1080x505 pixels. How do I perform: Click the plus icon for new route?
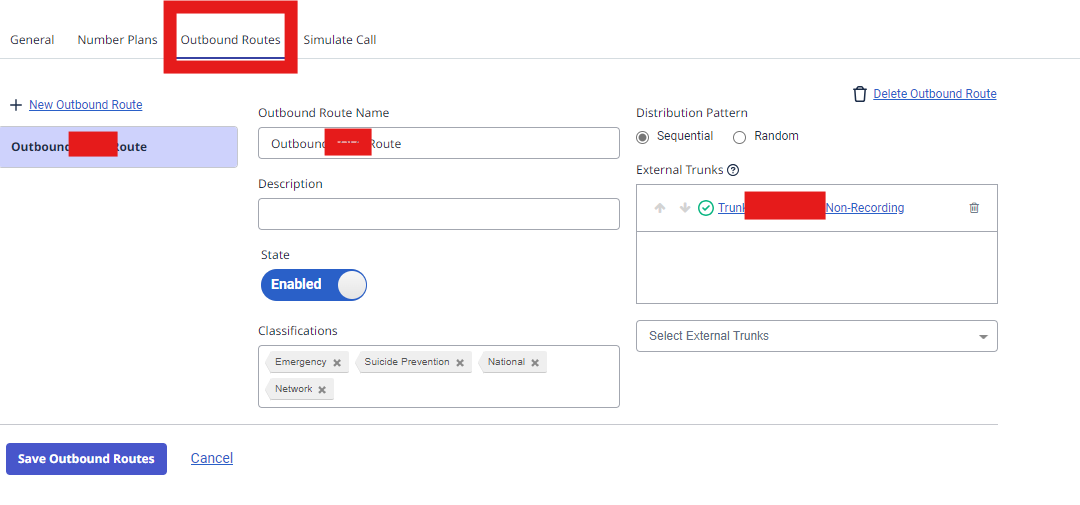pyautogui.click(x=15, y=105)
